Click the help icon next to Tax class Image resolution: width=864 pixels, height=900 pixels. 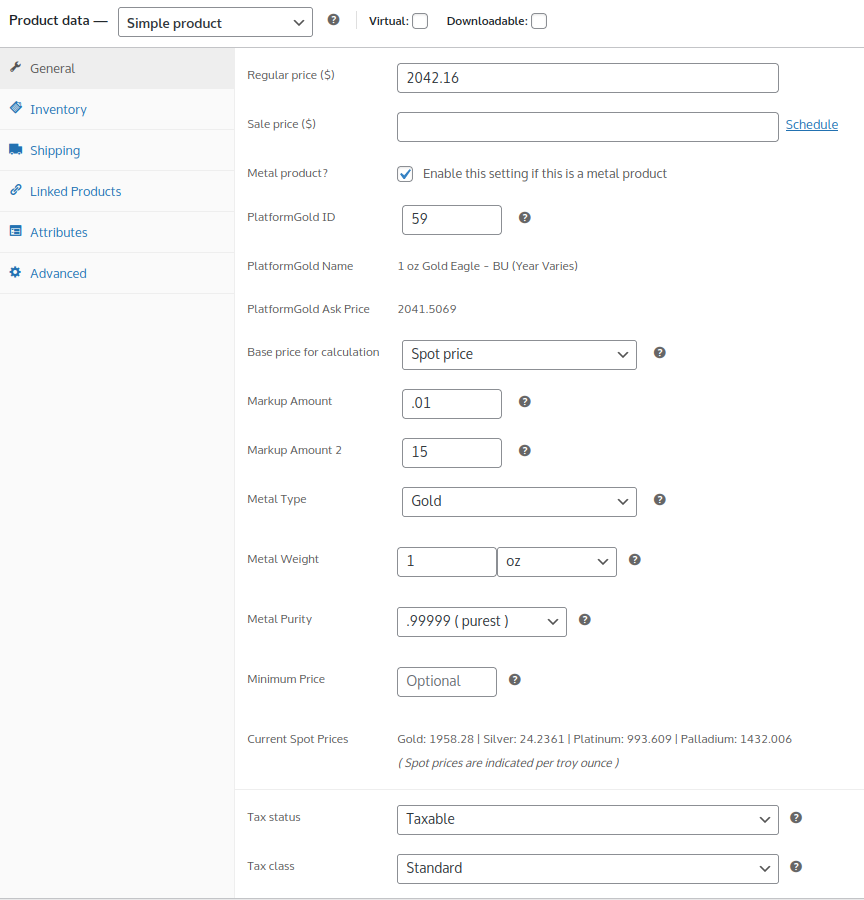[x=796, y=867]
